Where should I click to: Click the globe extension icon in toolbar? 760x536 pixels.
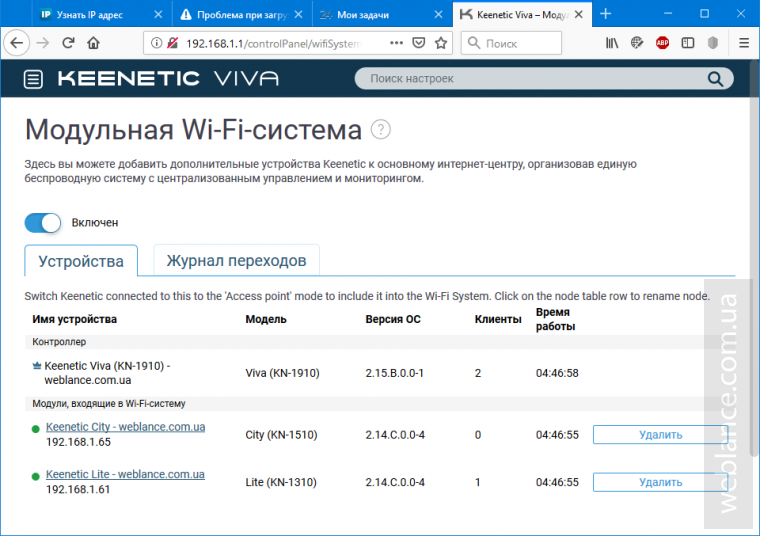[637, 43]
